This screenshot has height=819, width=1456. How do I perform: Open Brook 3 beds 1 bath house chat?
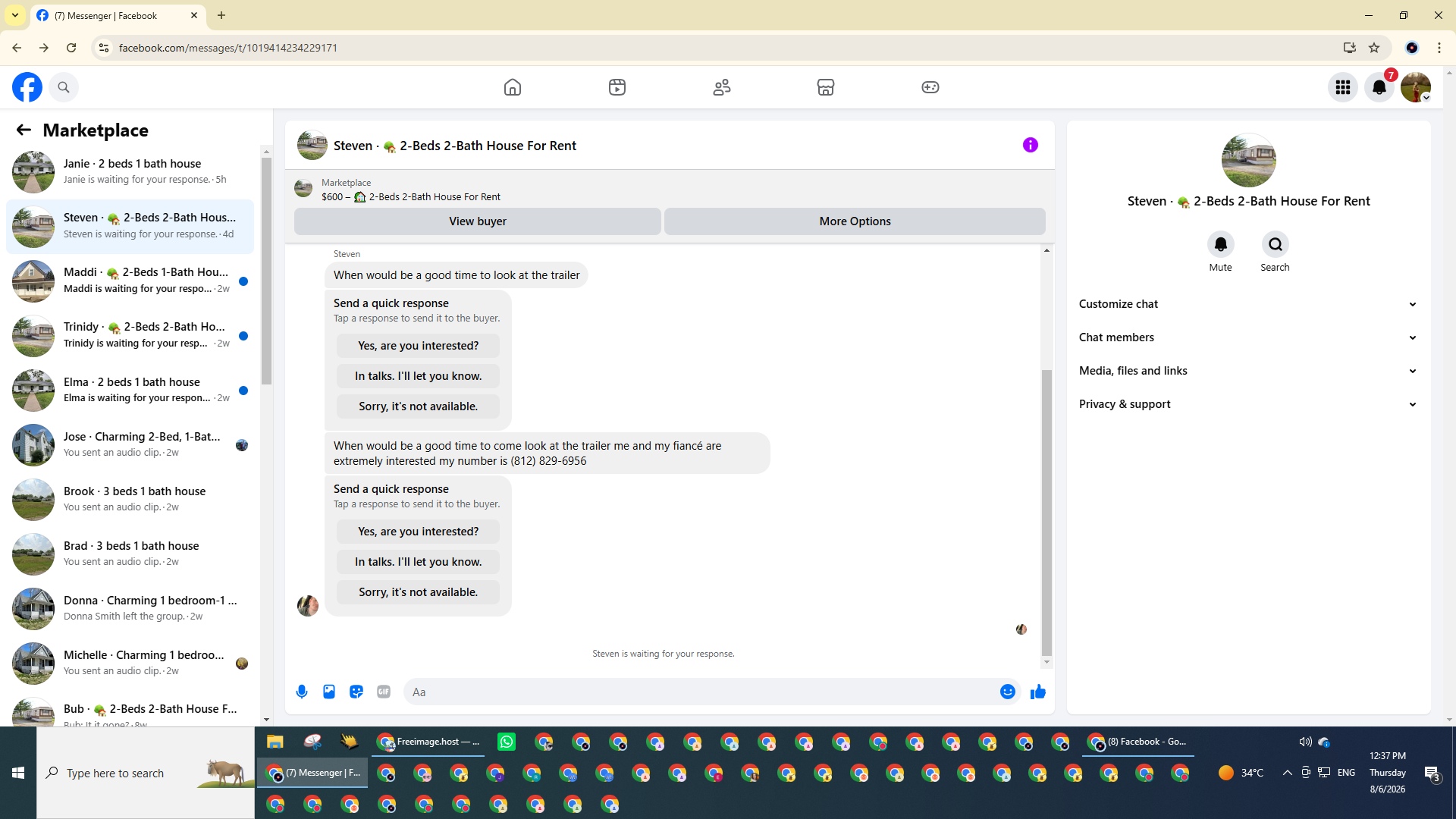tap(130, 499)
